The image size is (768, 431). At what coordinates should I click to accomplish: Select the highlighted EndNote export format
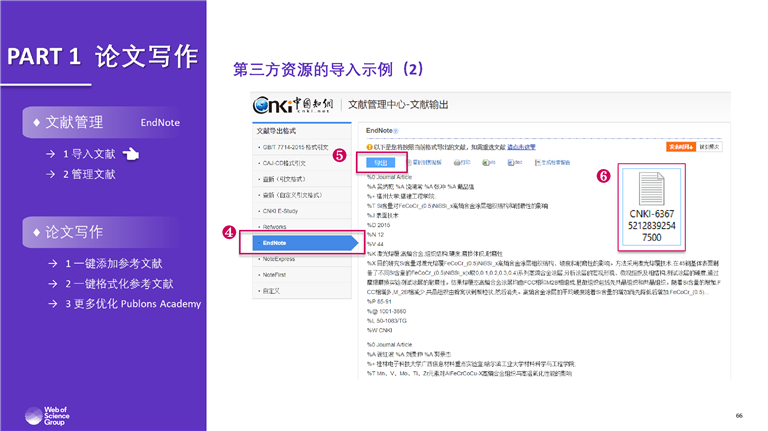(305, 243)
